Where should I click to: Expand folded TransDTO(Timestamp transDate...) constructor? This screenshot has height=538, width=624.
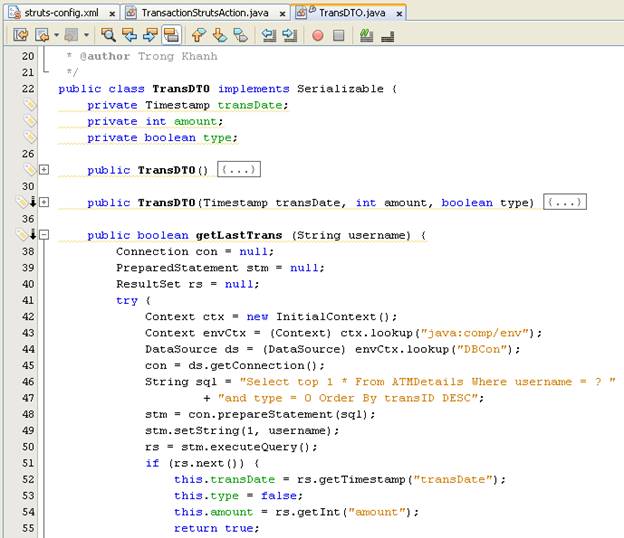(44, 202)
